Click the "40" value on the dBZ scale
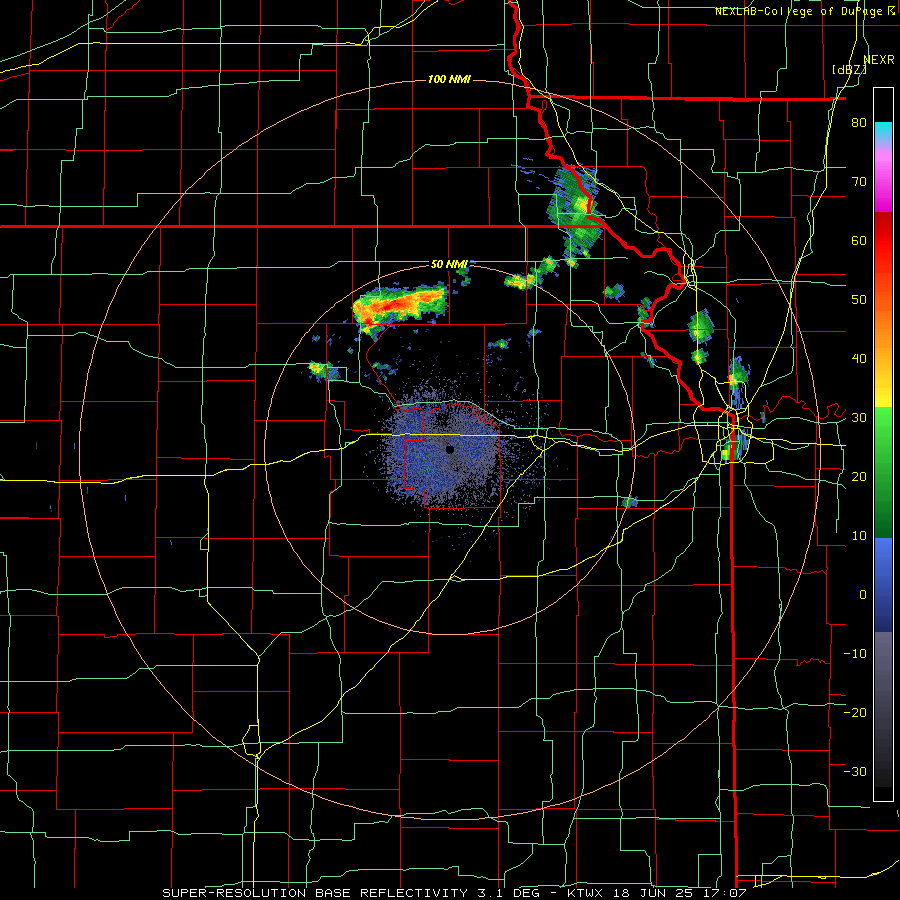Image resolution: width=900 pixels, height=900 pixels. point(859,359)
